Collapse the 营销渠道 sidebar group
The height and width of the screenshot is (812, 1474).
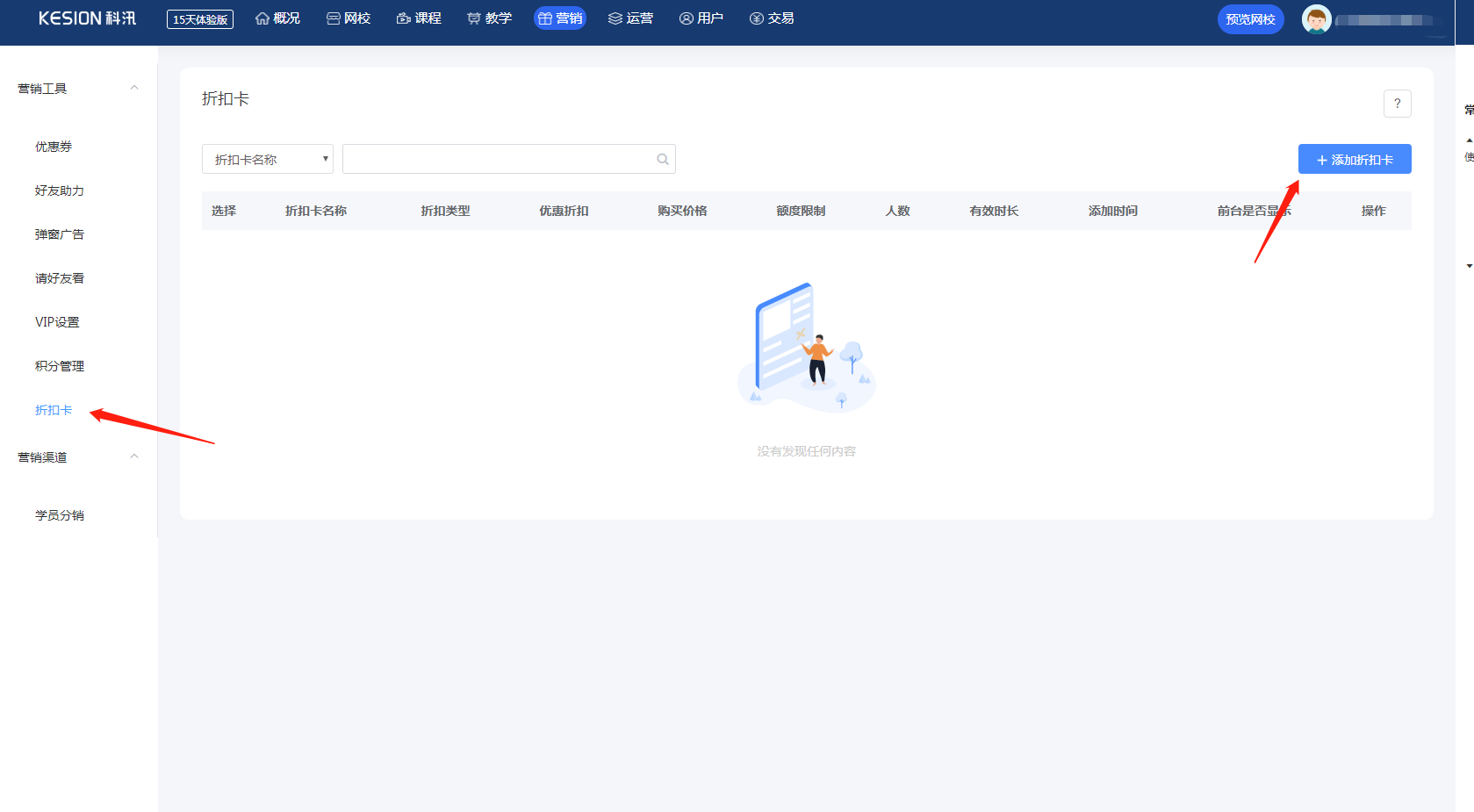134,456
